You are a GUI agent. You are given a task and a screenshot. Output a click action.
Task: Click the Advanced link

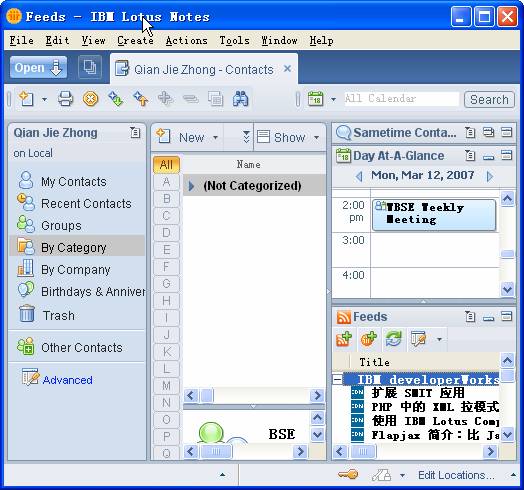pyautogui.click(x=68, y=380)
